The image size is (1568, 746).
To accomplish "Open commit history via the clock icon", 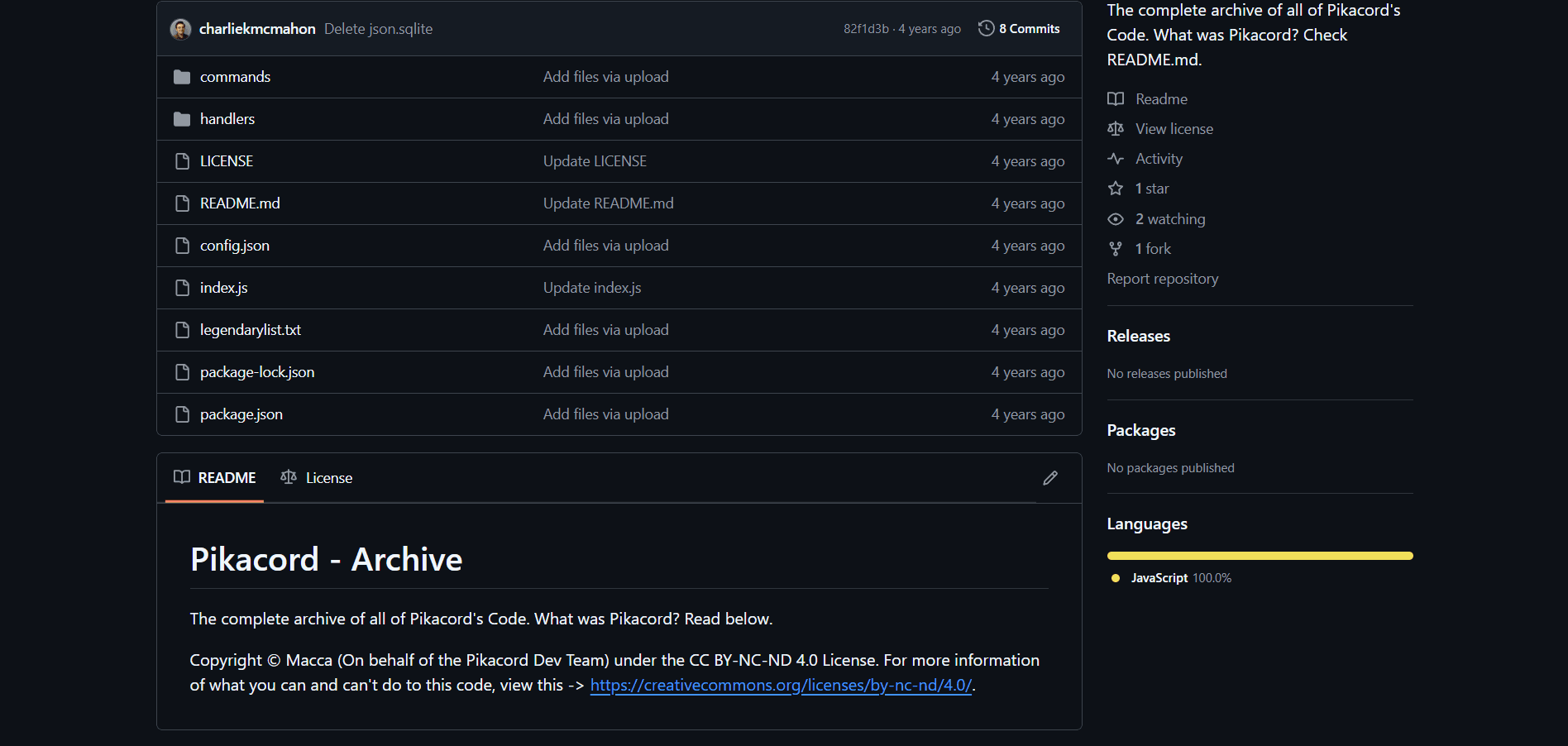I will [986, 29].
